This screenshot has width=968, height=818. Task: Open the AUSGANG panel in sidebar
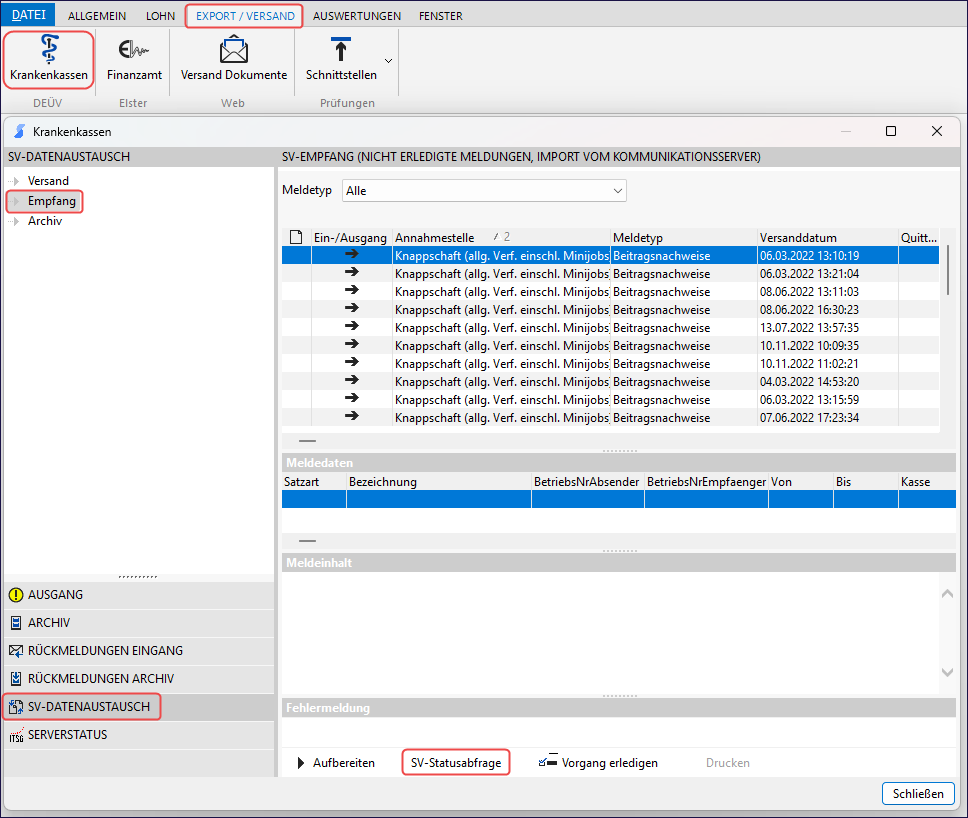pos(56,595)
